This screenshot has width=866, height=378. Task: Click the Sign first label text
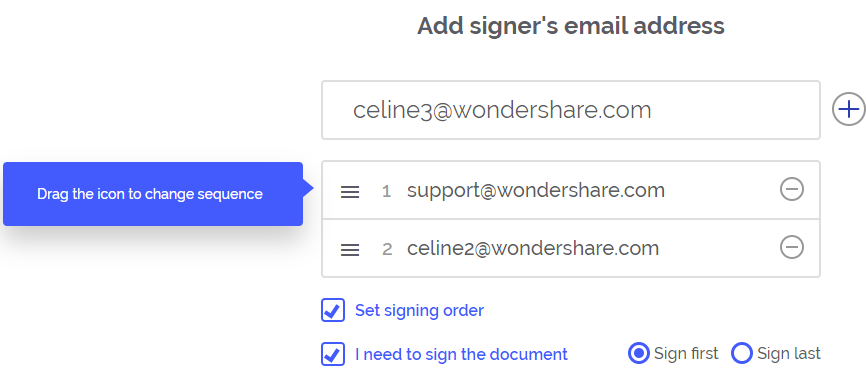click(686, 353)
